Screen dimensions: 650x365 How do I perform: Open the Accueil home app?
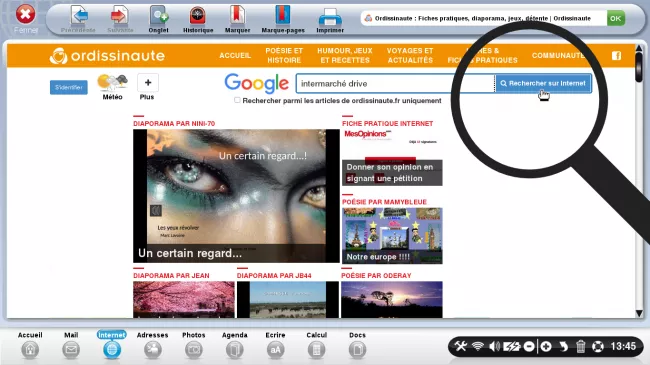tap(30, 345)
